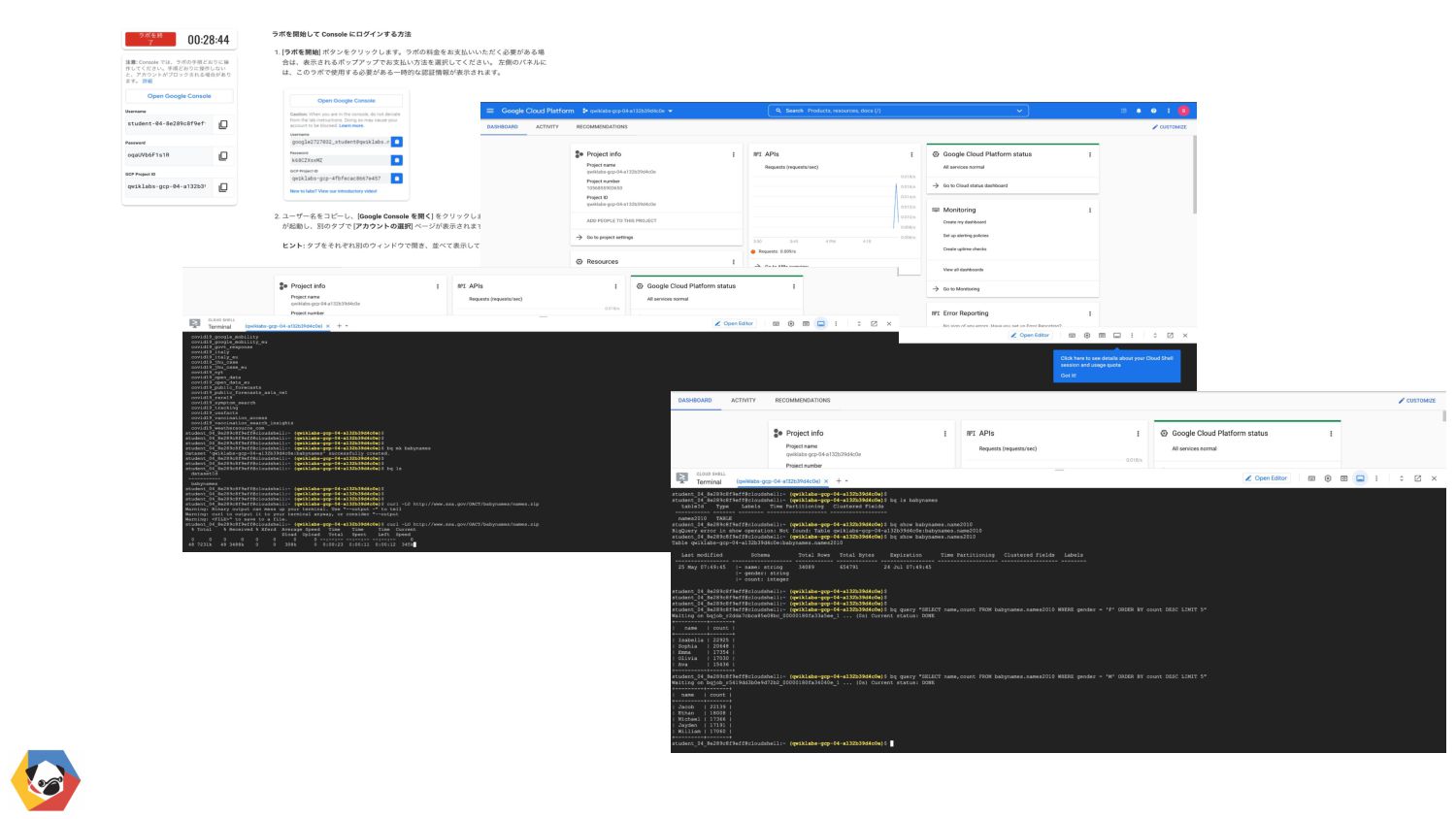Click blue copy button beside google2727032 username

click(396, 142)
